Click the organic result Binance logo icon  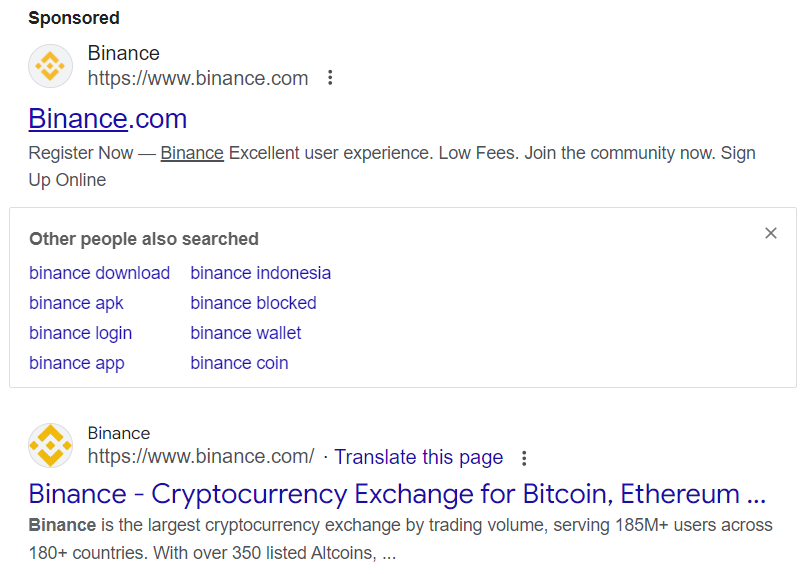(50, 446)
